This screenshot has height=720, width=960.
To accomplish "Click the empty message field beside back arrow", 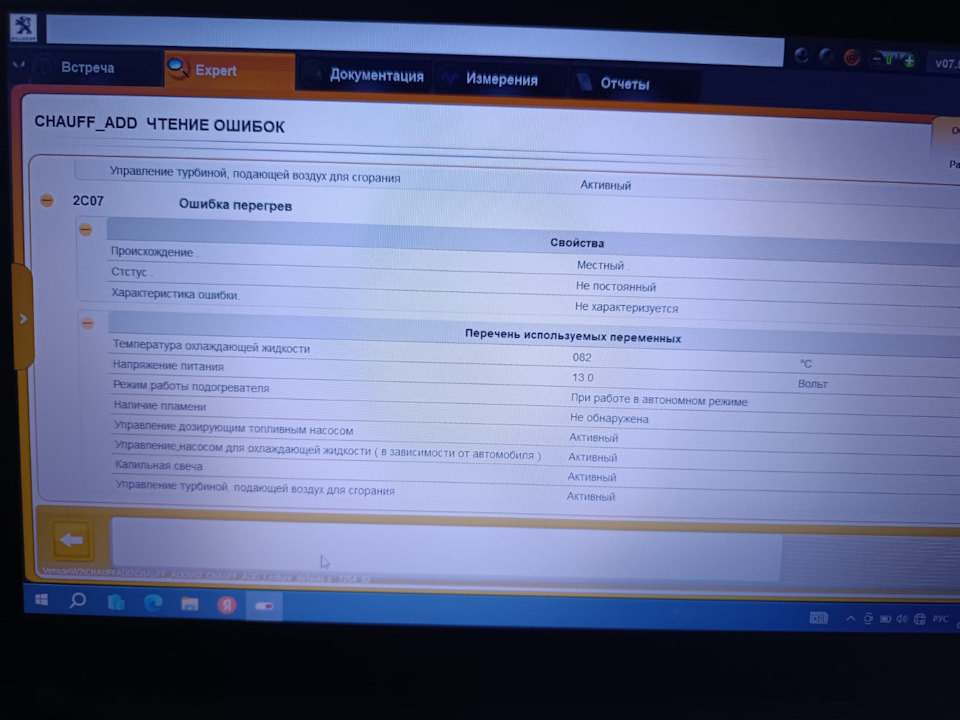I will point(446,546).
